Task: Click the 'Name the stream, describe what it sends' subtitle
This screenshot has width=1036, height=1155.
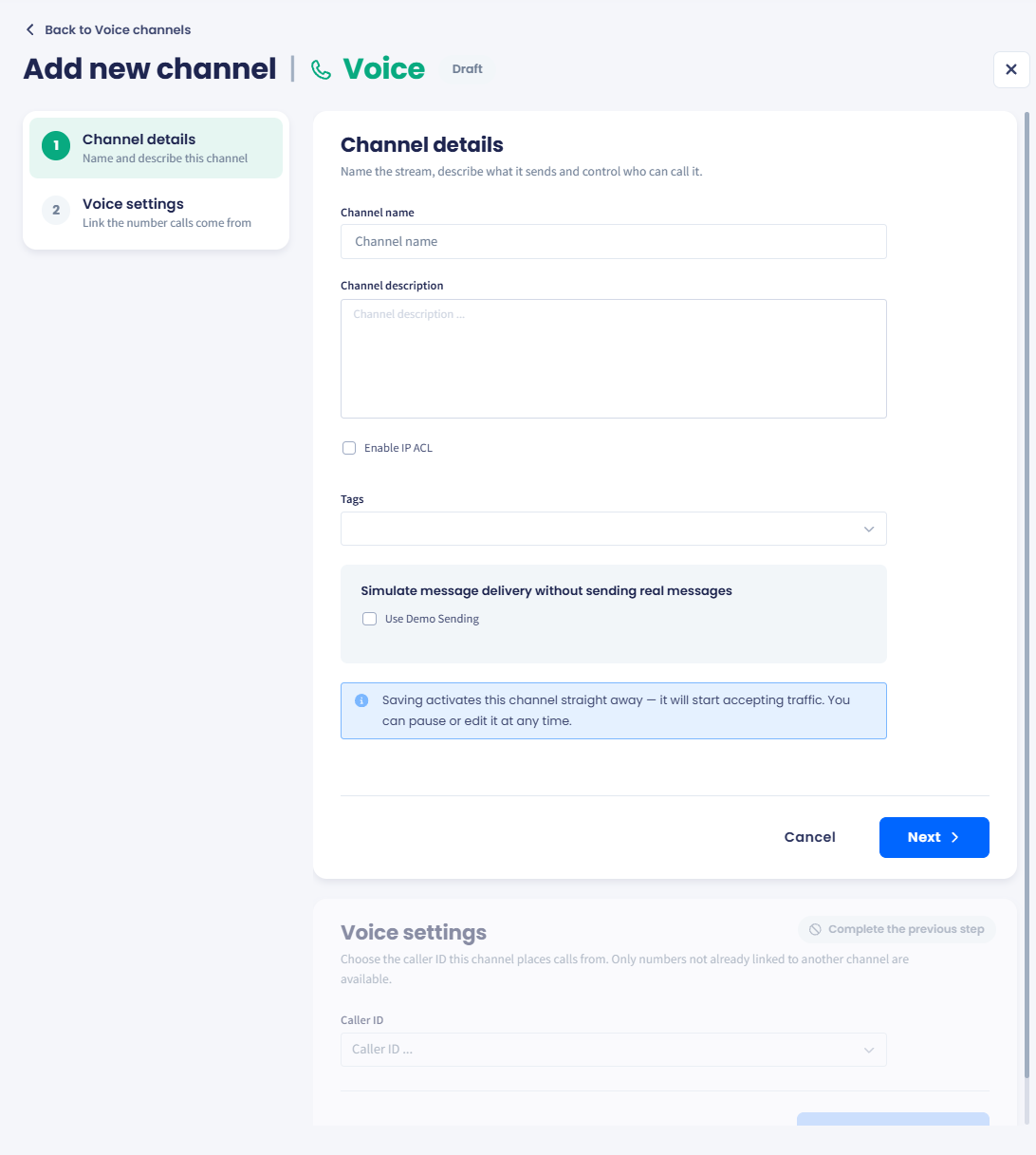Action: 521,172
